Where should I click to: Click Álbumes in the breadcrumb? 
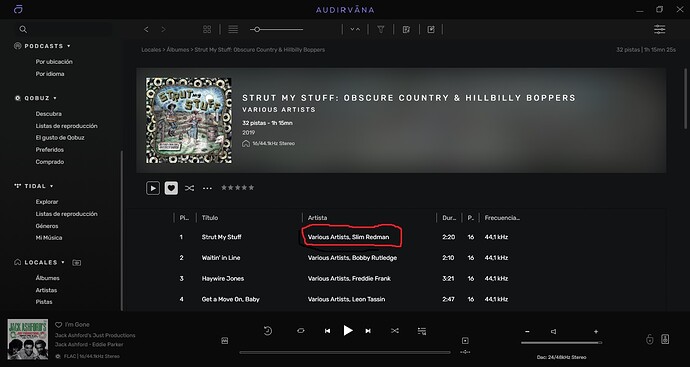178,50
